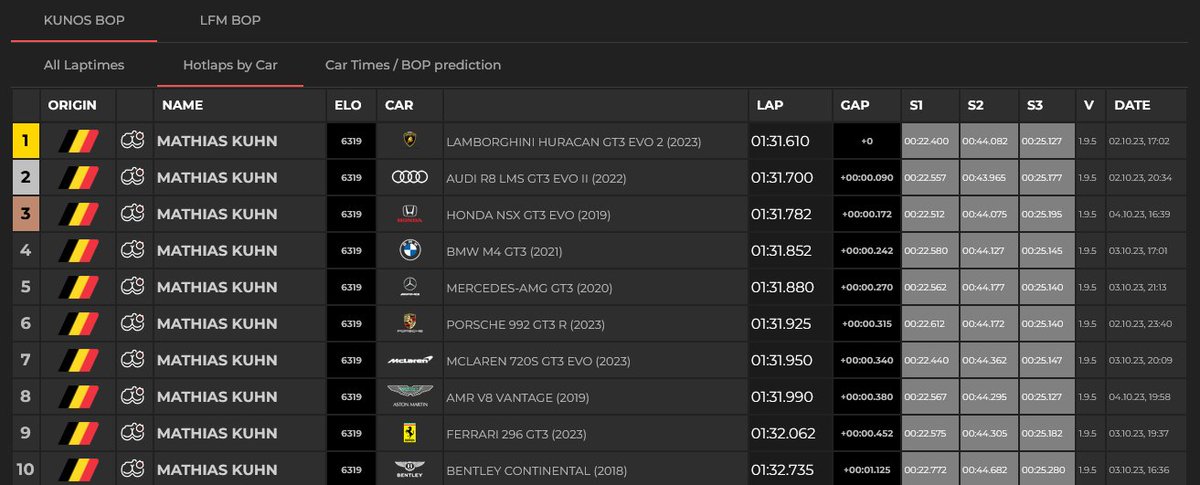Sort by the ELO column header
Screen dimensions: 1200x485
348,105
